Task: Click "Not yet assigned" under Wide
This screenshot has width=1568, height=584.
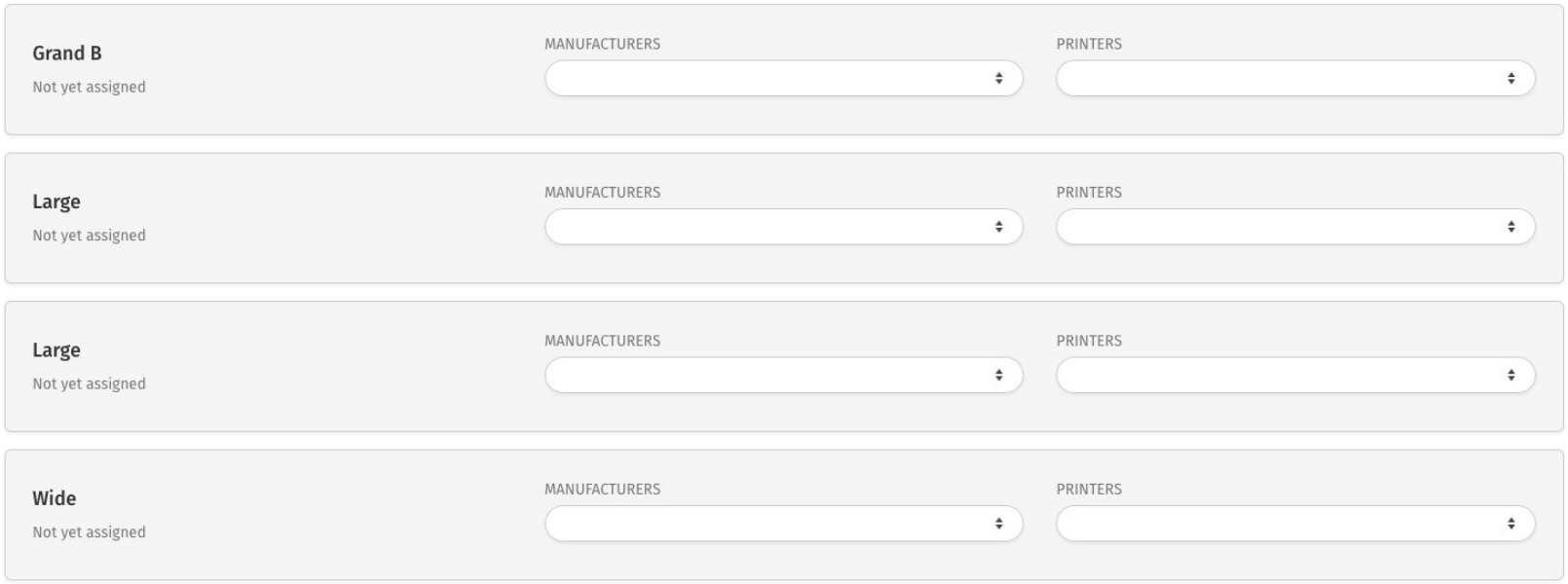Action: pos(89,532)
